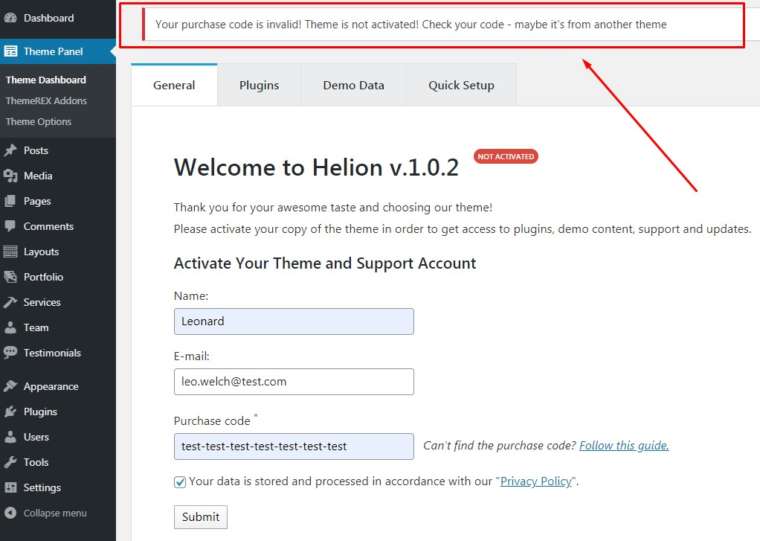Click the Posts pushpin icon
Screen dimensions: 760x541
pyautogui.click(x=11, y=150)
